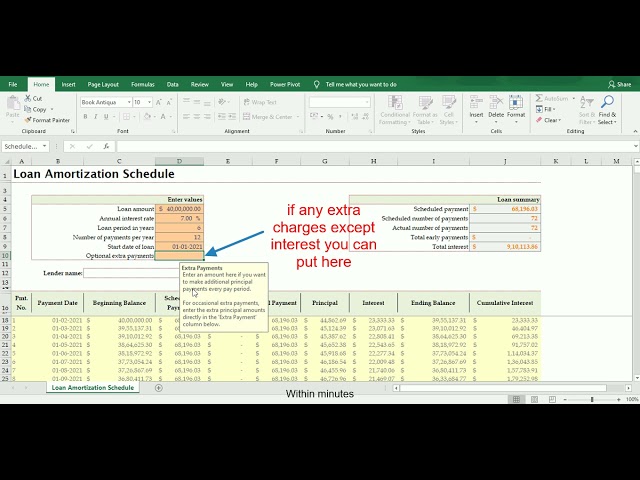Select the Start date cell 01-01-2021
Viewport: 640px width, 480px height.
[180, 247]
